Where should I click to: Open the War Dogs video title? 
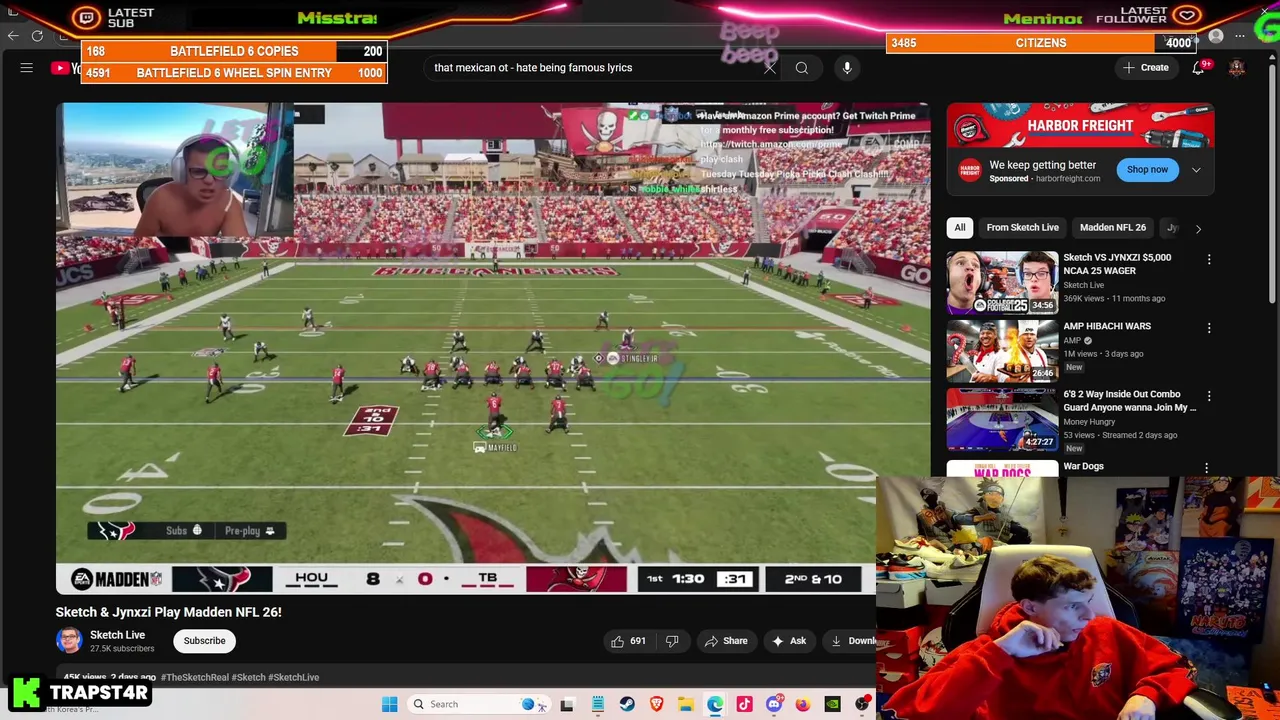(1083, 466)
